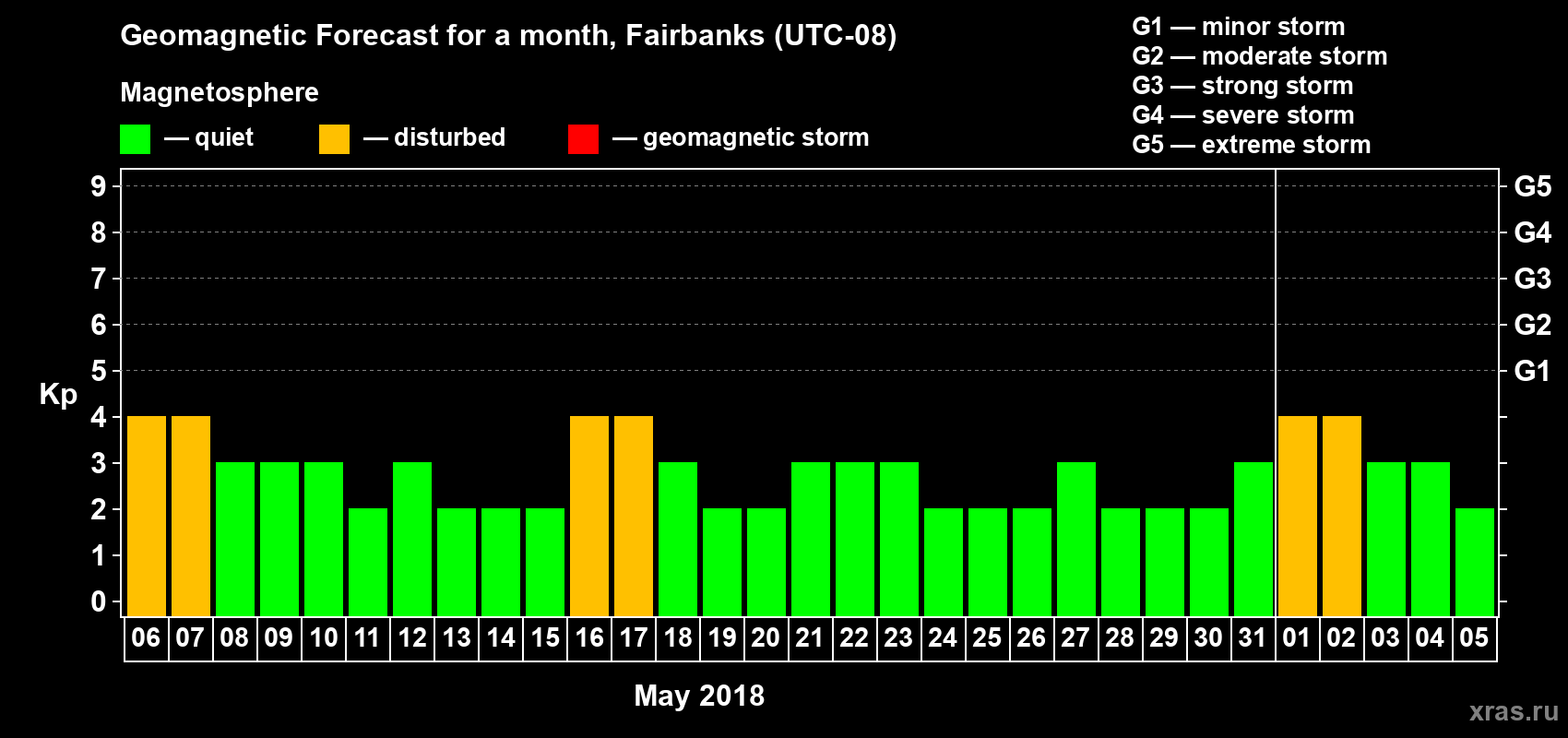Click the bar above date 27
Screen dimensions: 1568x738
point(1076,540)
